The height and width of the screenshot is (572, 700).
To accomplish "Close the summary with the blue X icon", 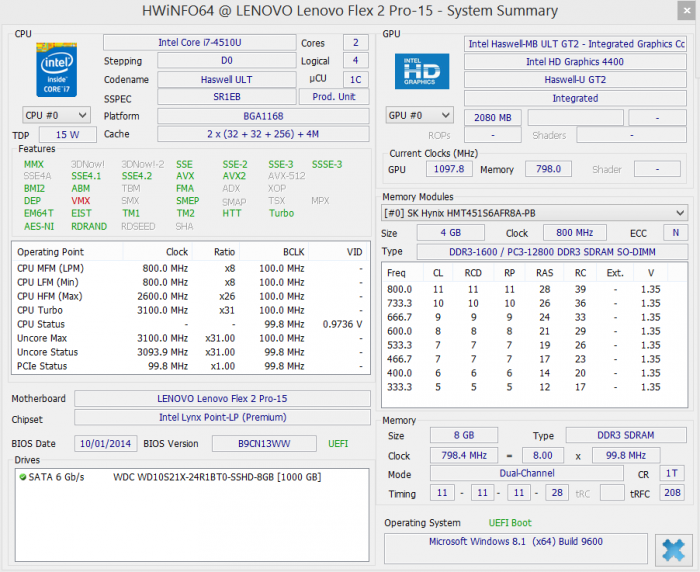I will [672, 549].
